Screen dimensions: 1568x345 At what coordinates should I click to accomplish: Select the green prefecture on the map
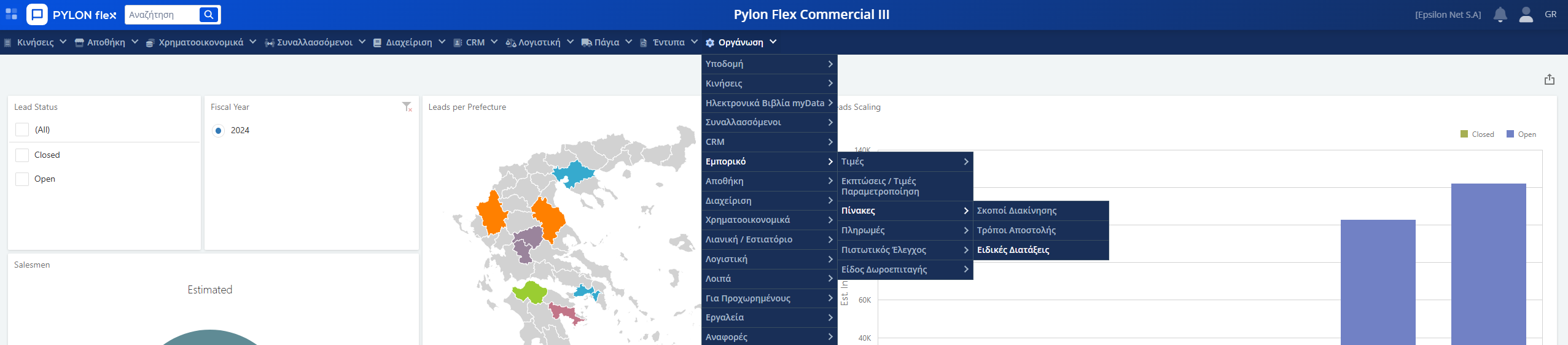[530, 292]
